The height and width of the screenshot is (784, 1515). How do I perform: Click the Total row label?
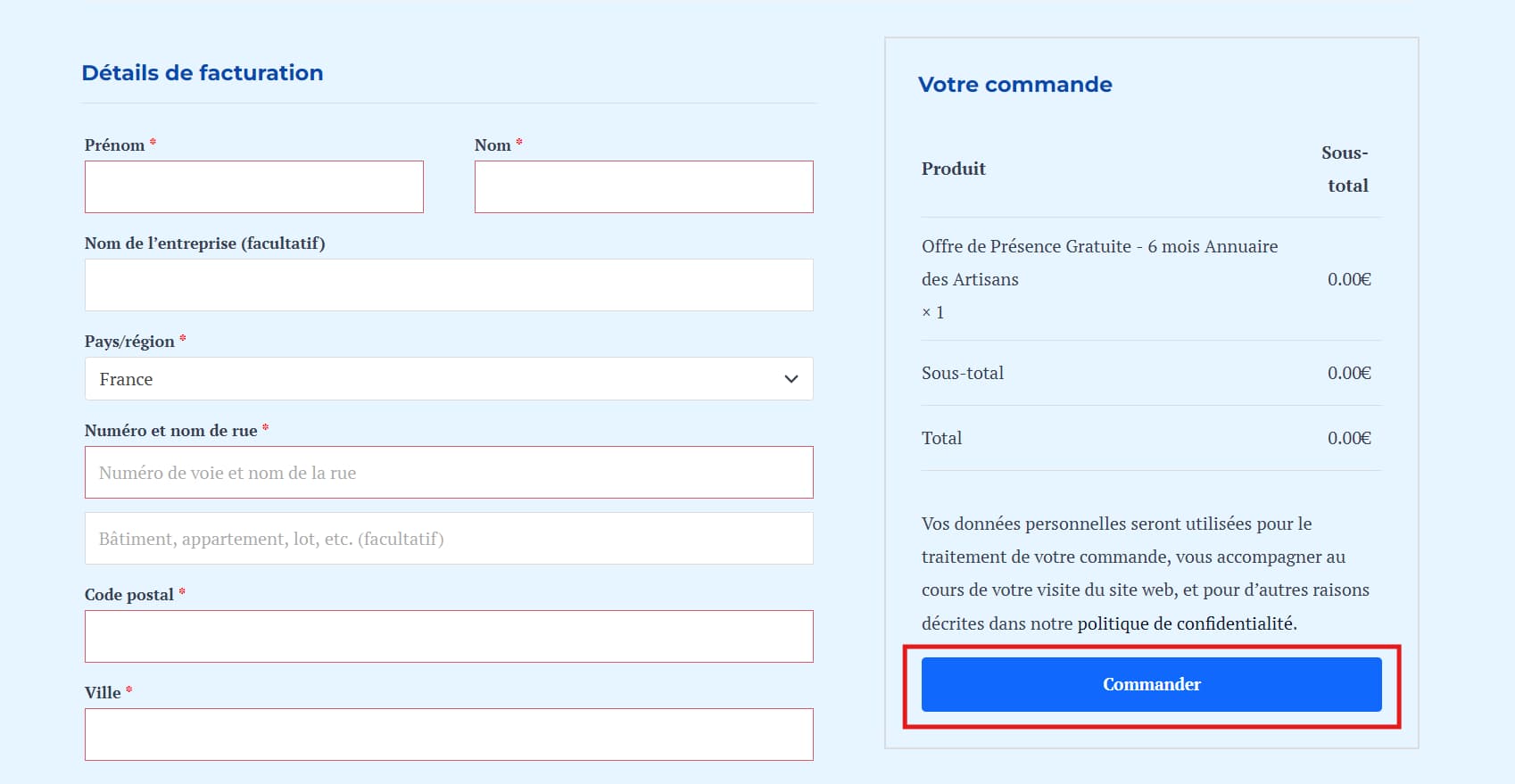click(x=941, y=438)
